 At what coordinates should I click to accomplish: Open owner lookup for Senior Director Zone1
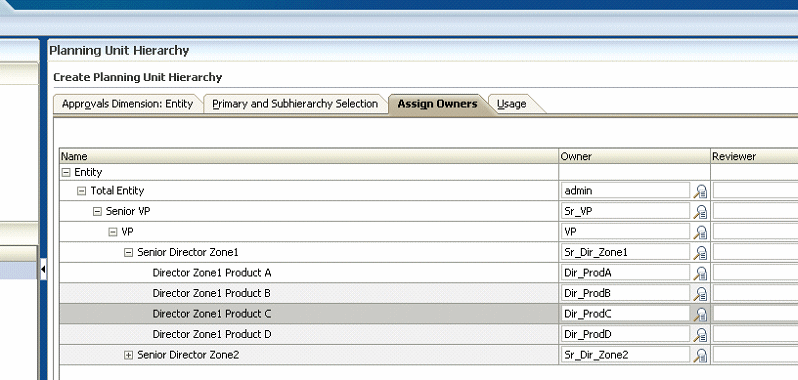pos(700,253)
